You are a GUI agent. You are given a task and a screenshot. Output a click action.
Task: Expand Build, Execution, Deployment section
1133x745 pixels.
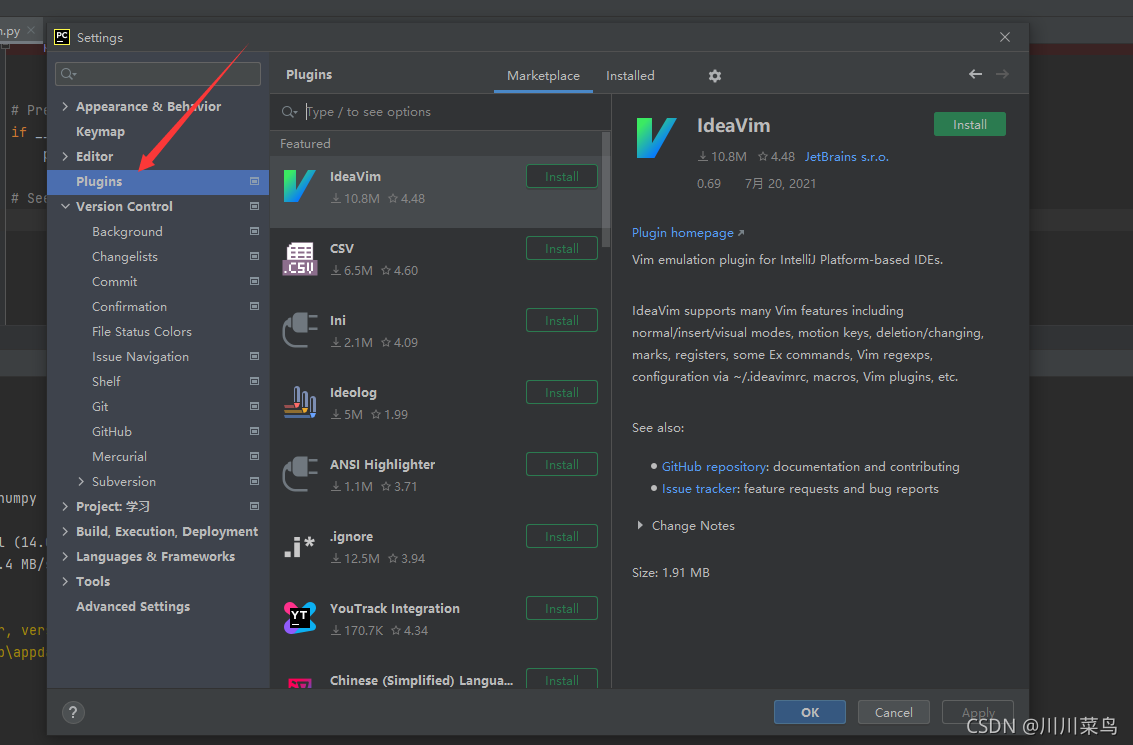pyautogui.click(x=65, y=532)
